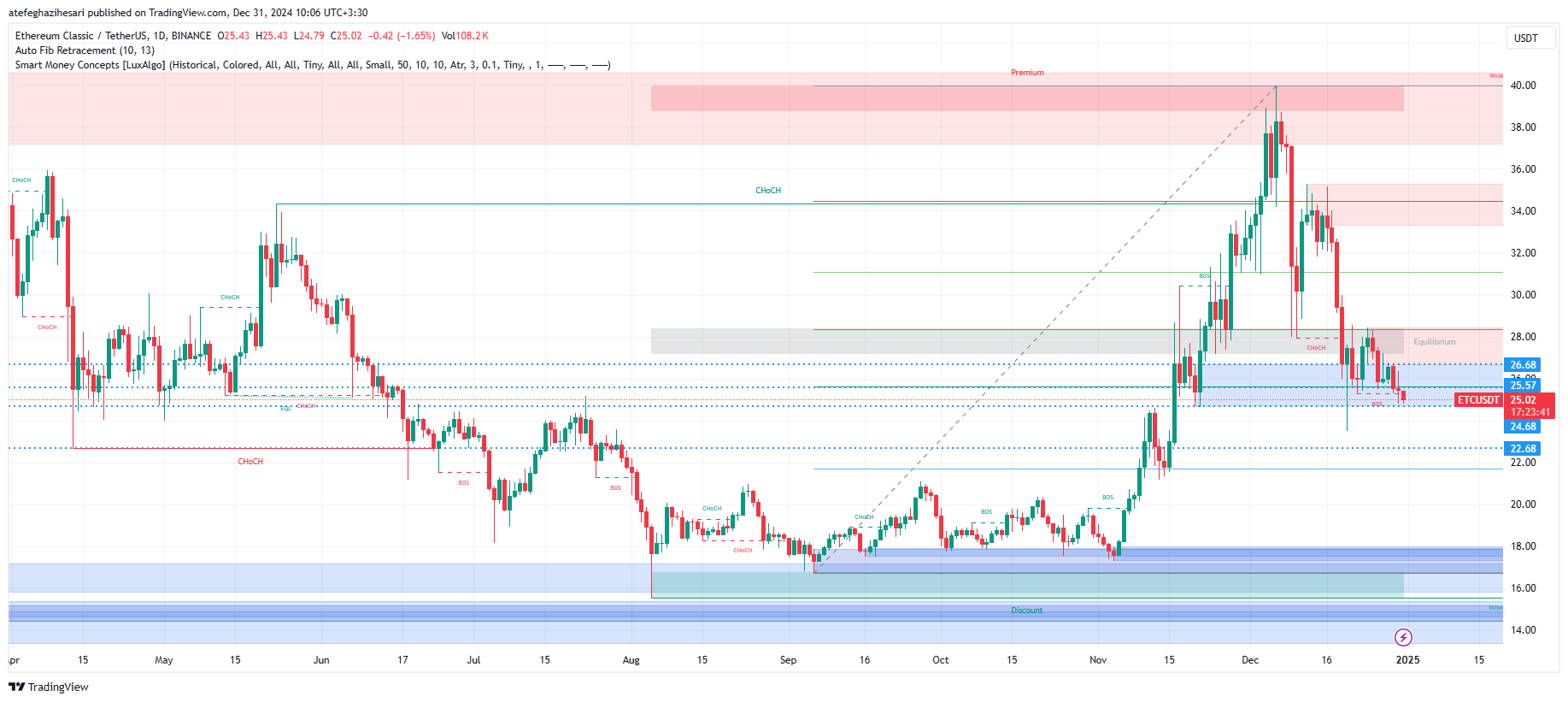The height and width of the screenshot is (702, 1568).
Task: Click the 34.00 price axis tick
Action: 1523,211
